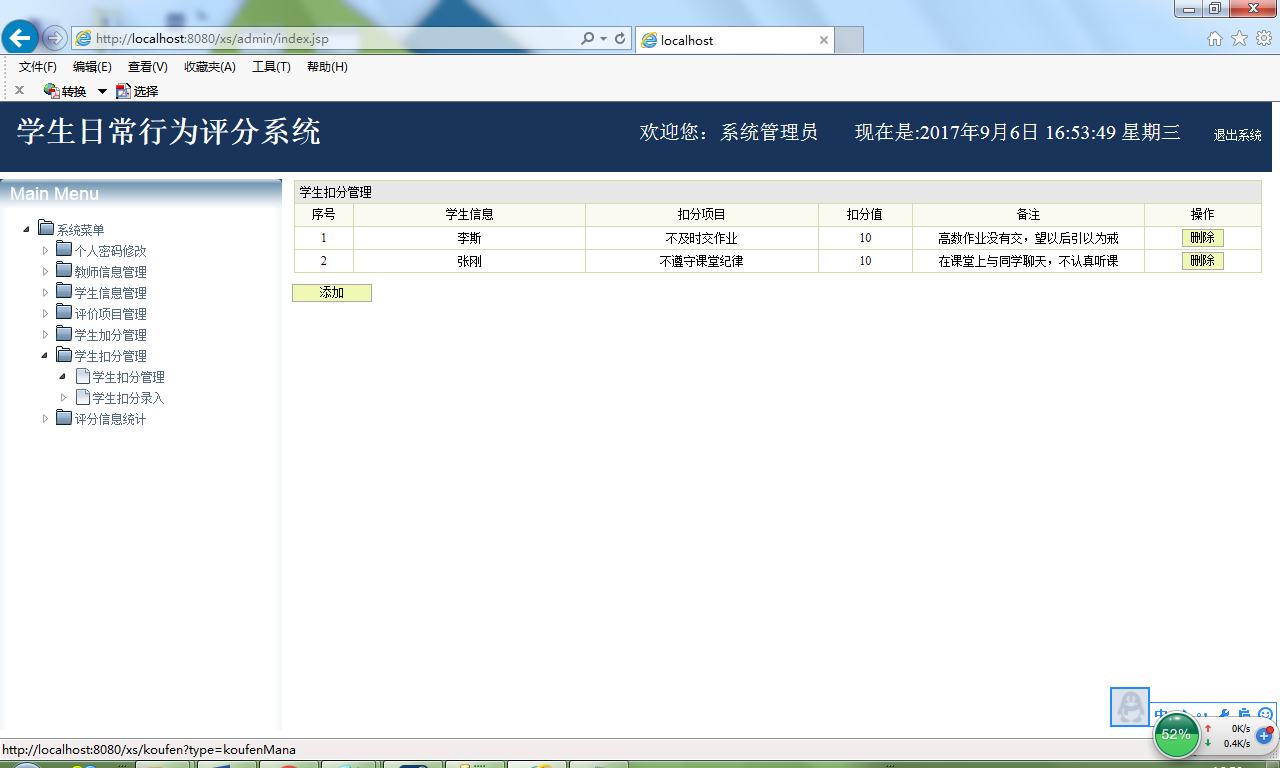Open 评价项目管理 tree item
The width and height of the screenshot is (1280, 768).
tap(110, 314)
